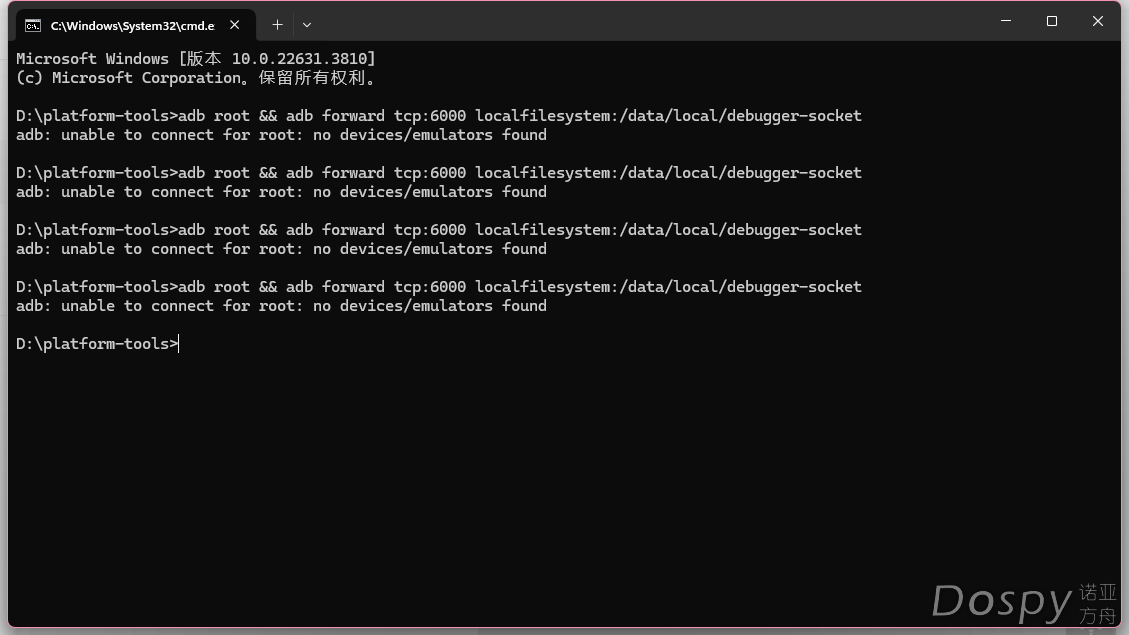Image resolution: width=1129 pixels, height=635 pixels.
Task: Click the third "unable to connect" error line
Action: (281, 249)
